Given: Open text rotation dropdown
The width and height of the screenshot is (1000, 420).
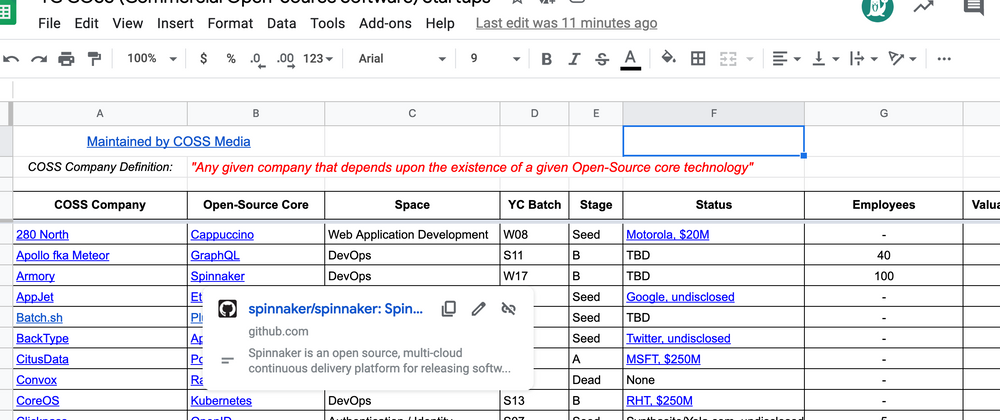Looking at the screenshot, I should pyautogui.click(x=902, y=59).
